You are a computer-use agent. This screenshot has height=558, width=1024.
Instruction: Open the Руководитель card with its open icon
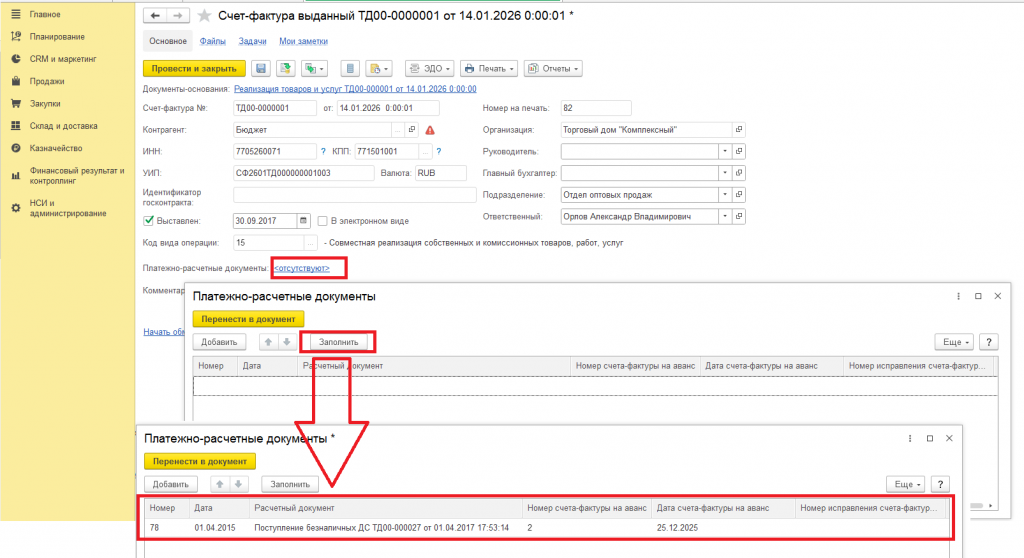pyautogui.click(x=739, y=151)
